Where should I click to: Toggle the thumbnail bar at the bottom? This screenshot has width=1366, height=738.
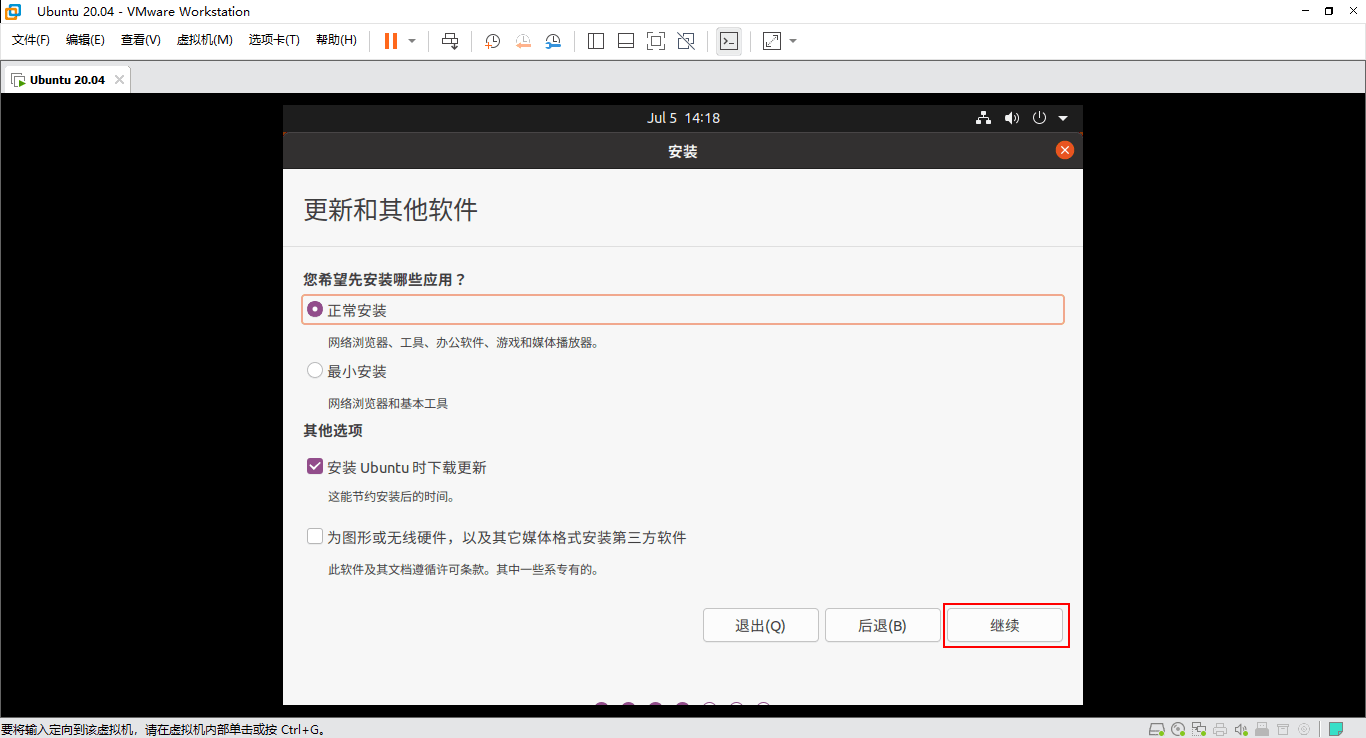pos(626,41)
